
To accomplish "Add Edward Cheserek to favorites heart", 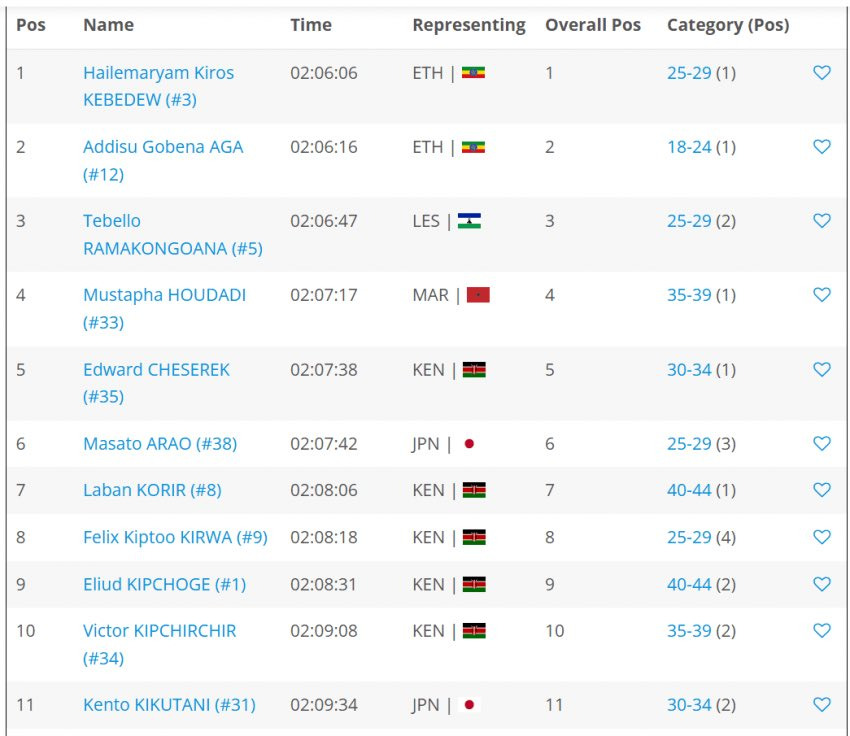I will click(821, 369).
